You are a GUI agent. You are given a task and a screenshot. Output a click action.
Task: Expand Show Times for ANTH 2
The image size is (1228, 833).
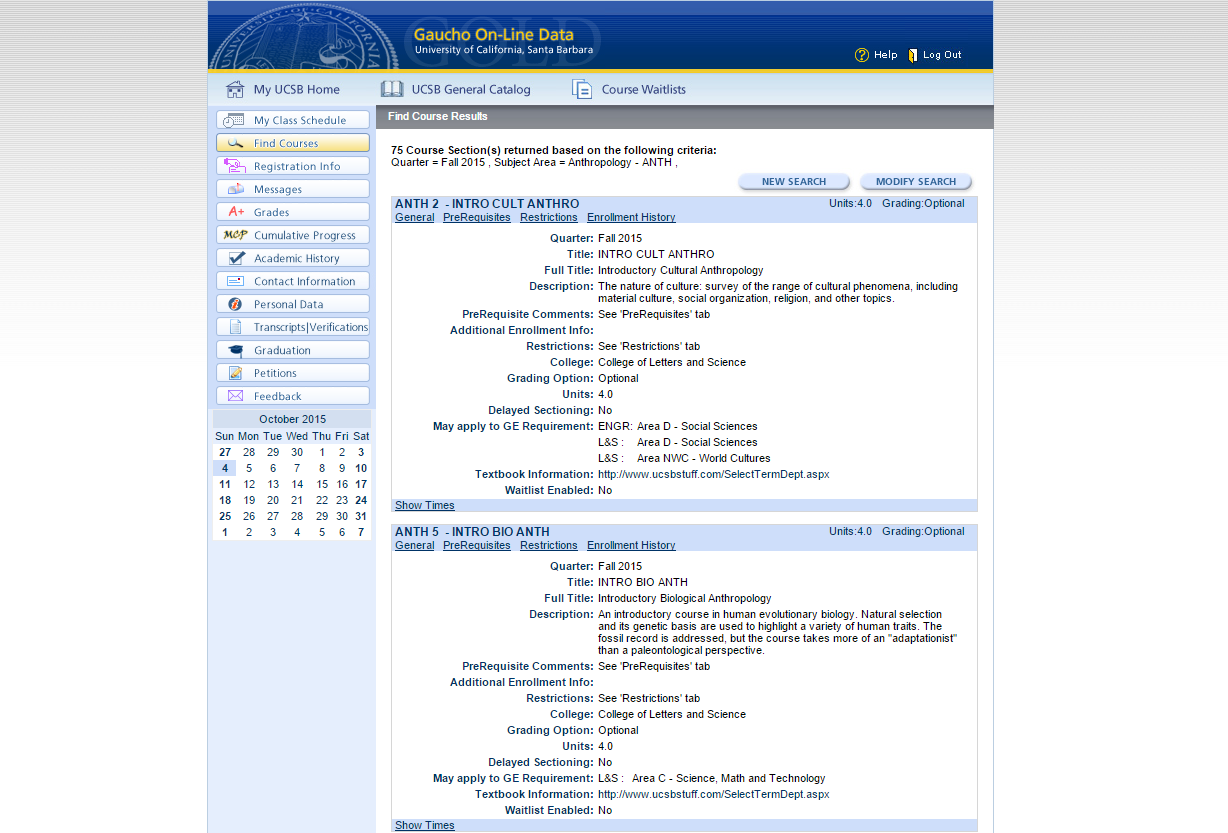(424, 505)
